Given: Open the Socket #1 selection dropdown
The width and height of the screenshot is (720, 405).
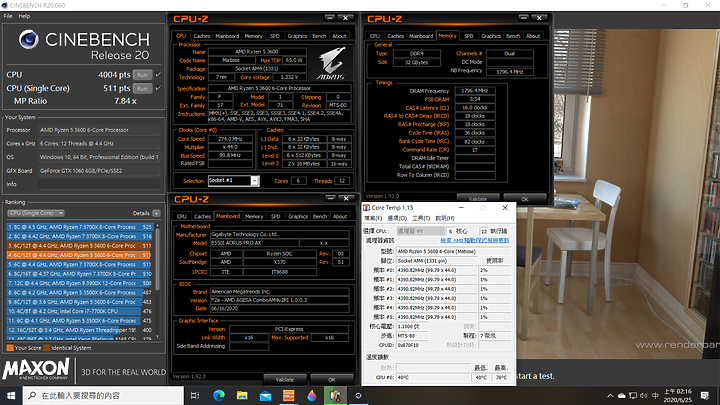Looking at the screenshot, I should tap(255, 180).
